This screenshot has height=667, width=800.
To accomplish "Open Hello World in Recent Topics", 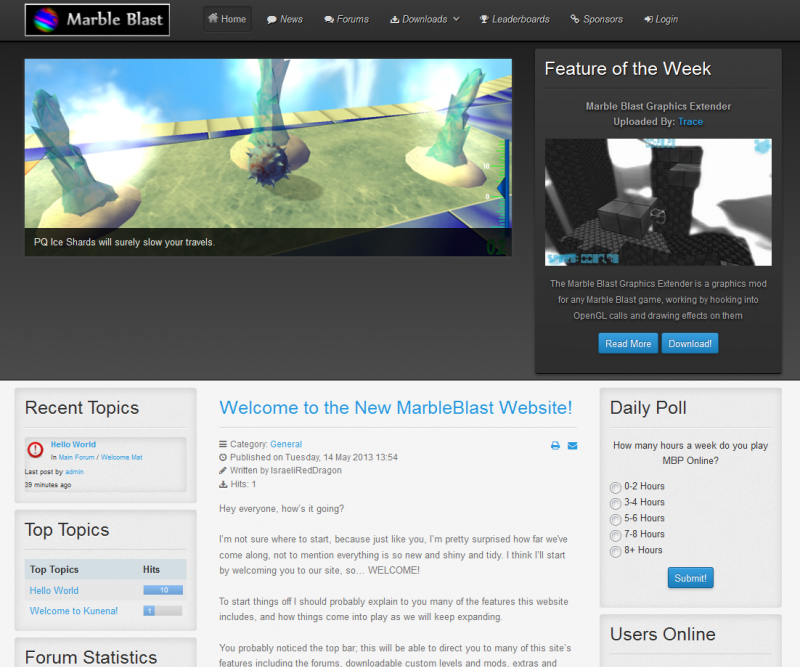I will click(x=73, y=444).
